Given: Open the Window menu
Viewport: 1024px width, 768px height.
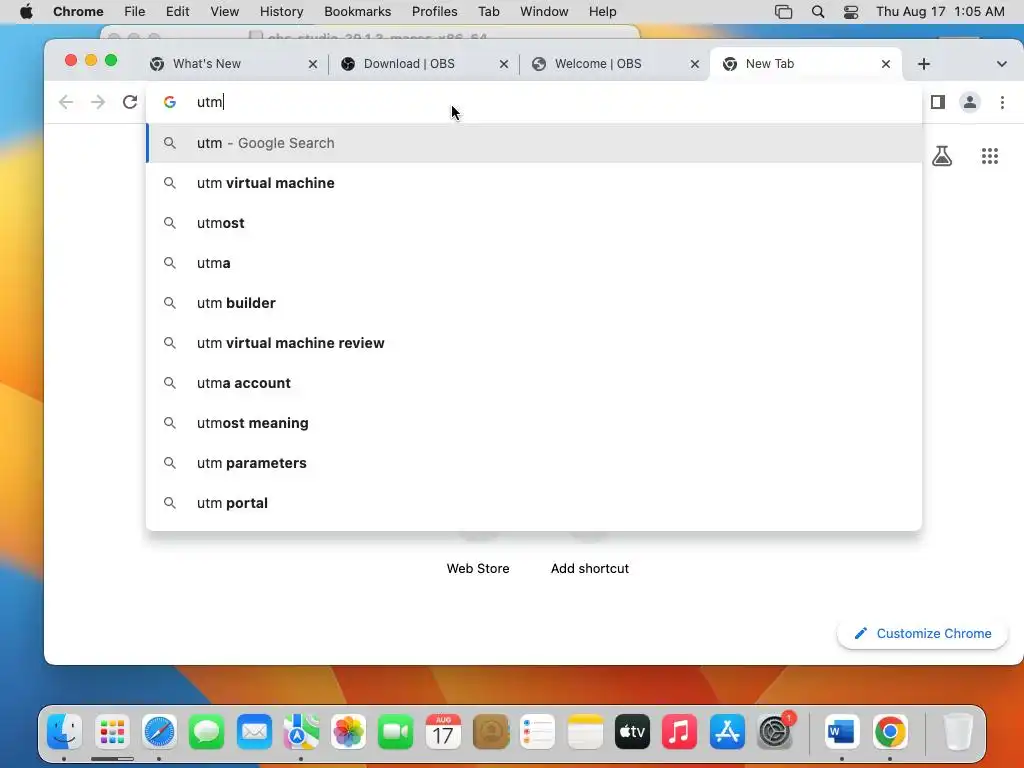Looking at the screenshot, I should pos(544,12).
